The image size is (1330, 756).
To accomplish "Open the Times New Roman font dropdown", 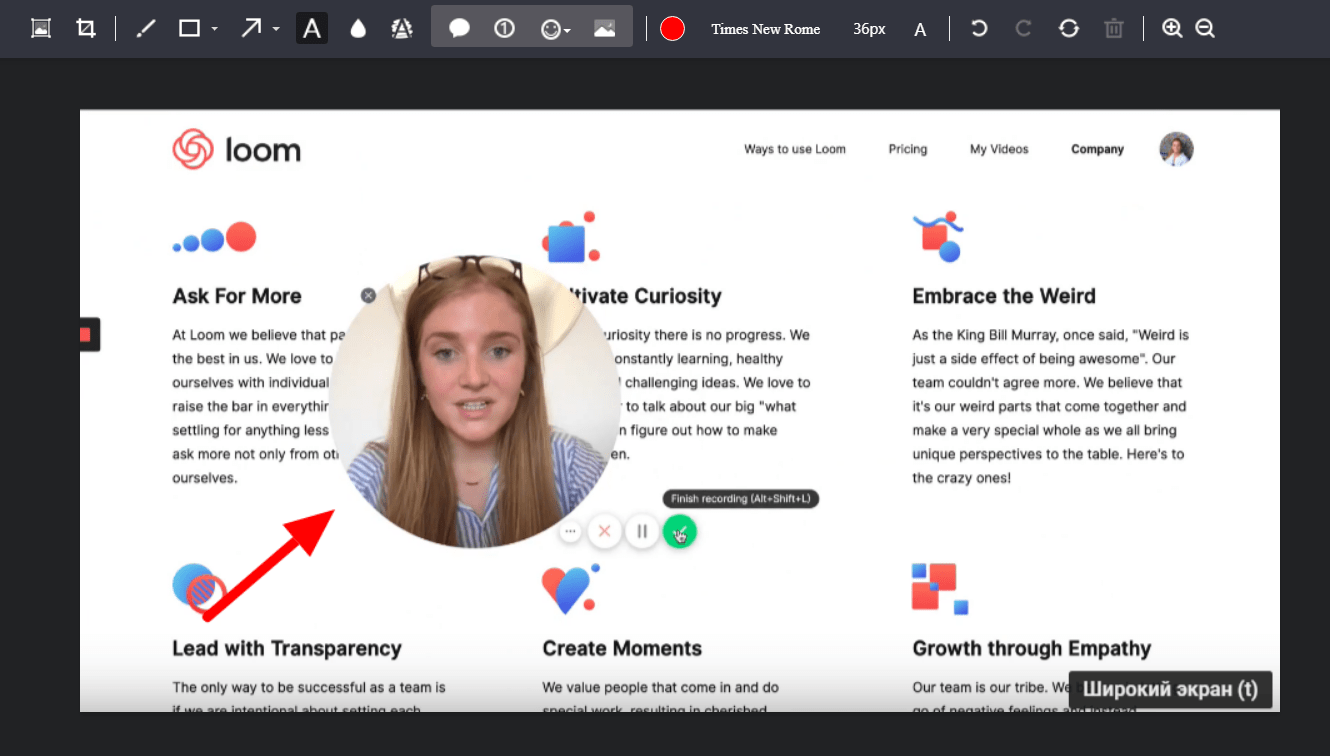I will point(766,29).
